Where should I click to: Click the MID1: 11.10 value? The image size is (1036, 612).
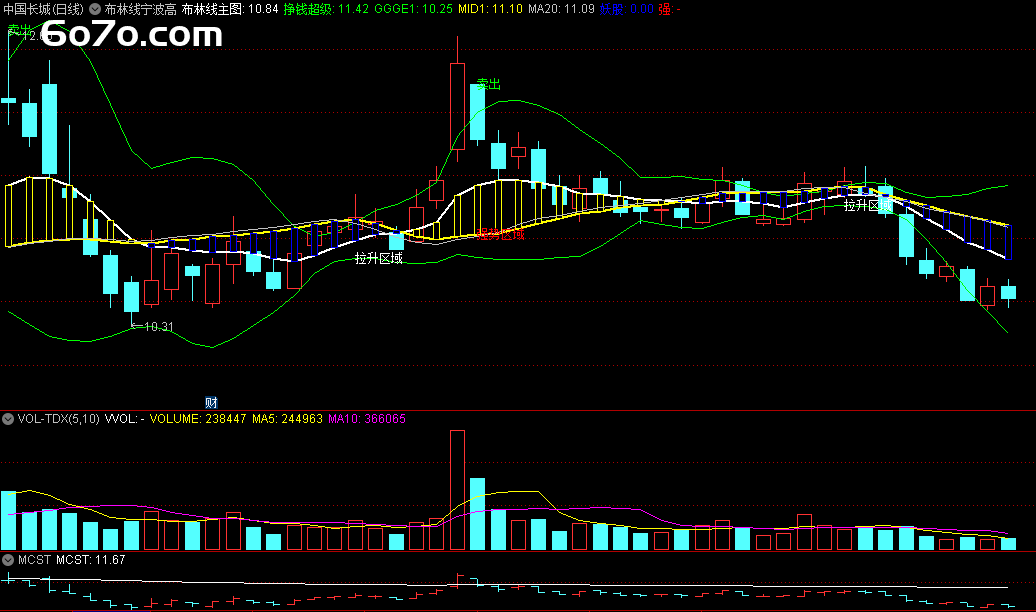[x=490, y=9]
